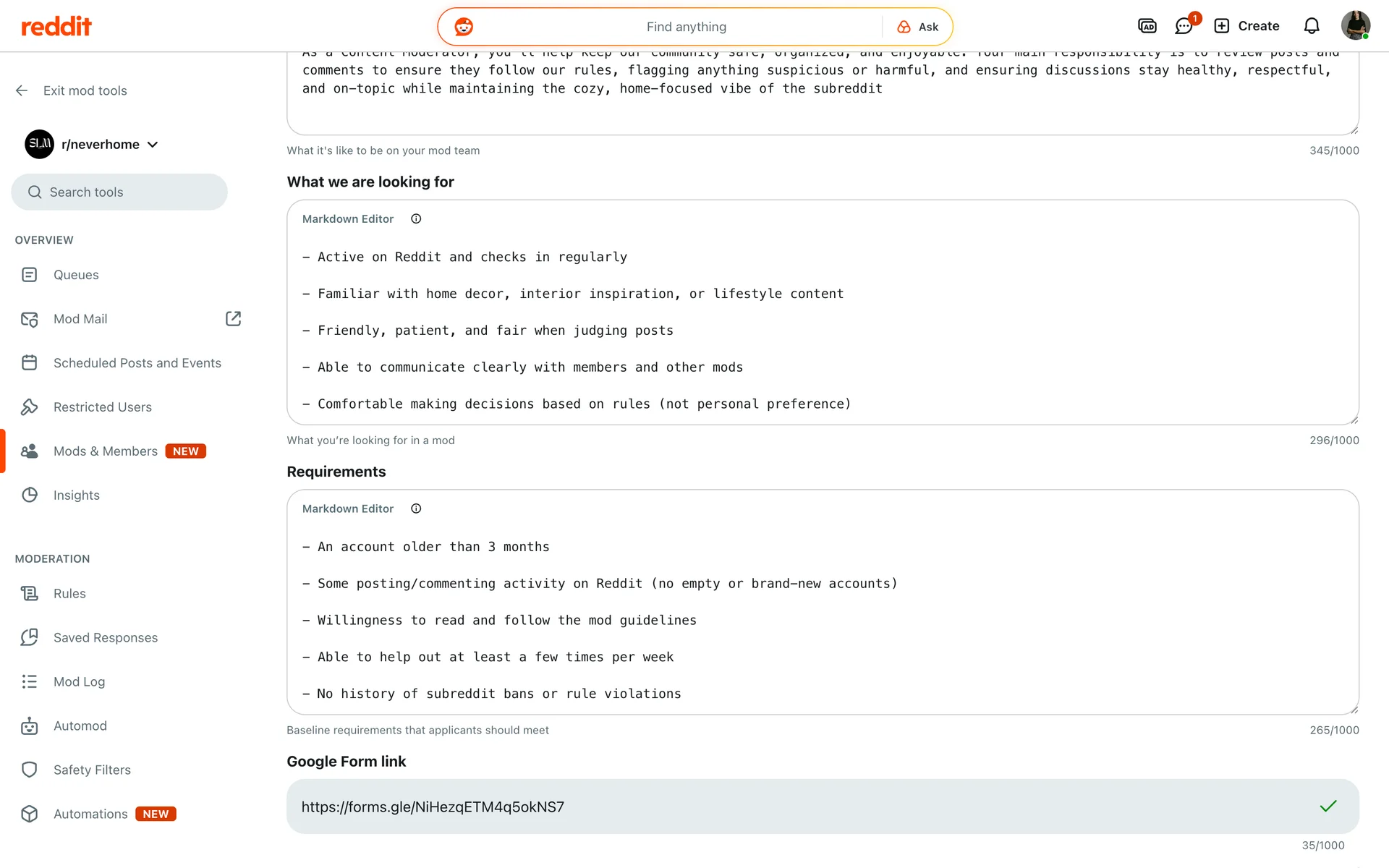Click the Find anything search bar
This screenshot has height=868, width=1389.
[686, 27]
